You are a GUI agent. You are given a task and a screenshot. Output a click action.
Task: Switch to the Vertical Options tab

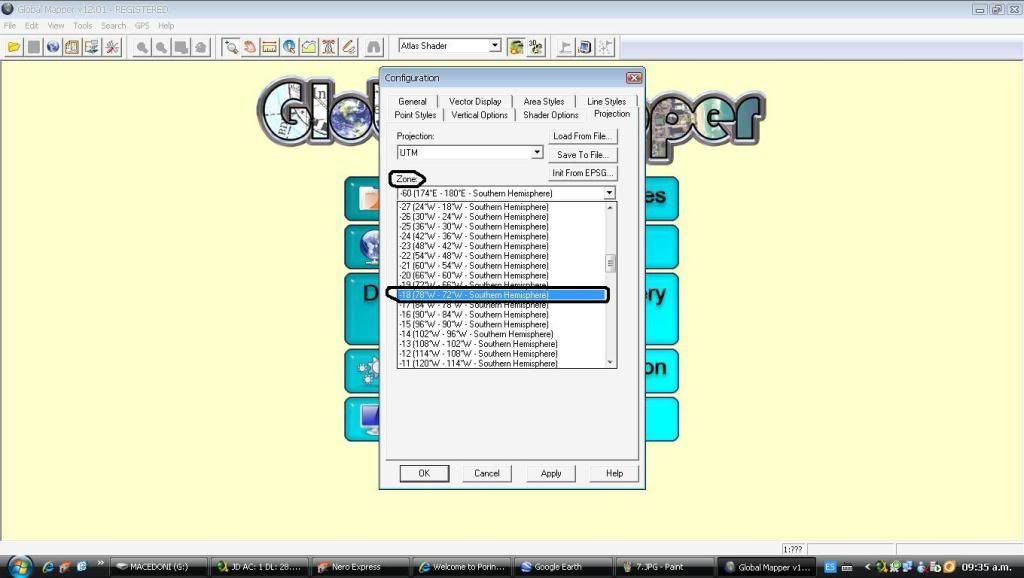(x=479, y=115)
